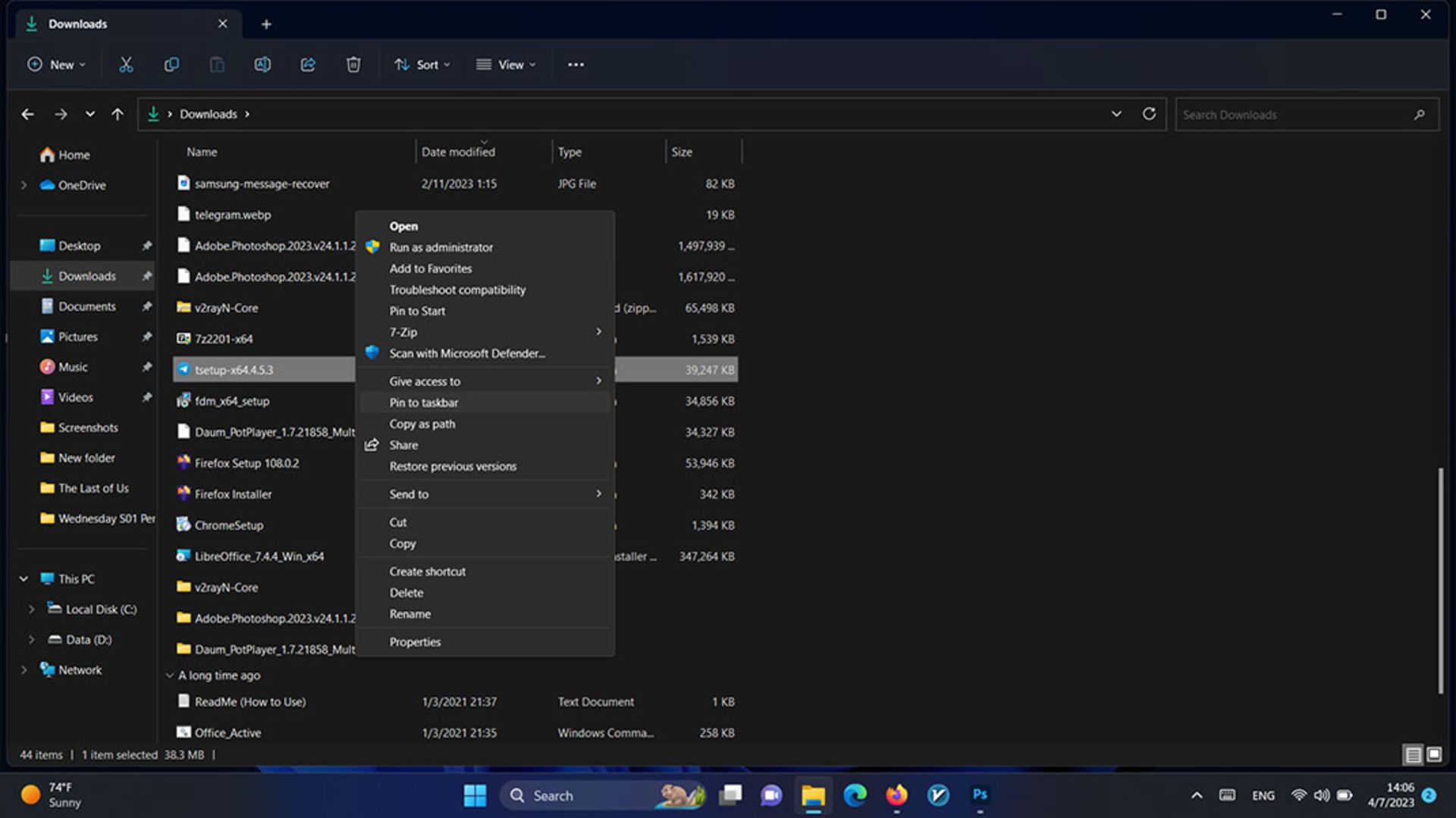
Task: Go up one folder level
Action: [118, 114]
